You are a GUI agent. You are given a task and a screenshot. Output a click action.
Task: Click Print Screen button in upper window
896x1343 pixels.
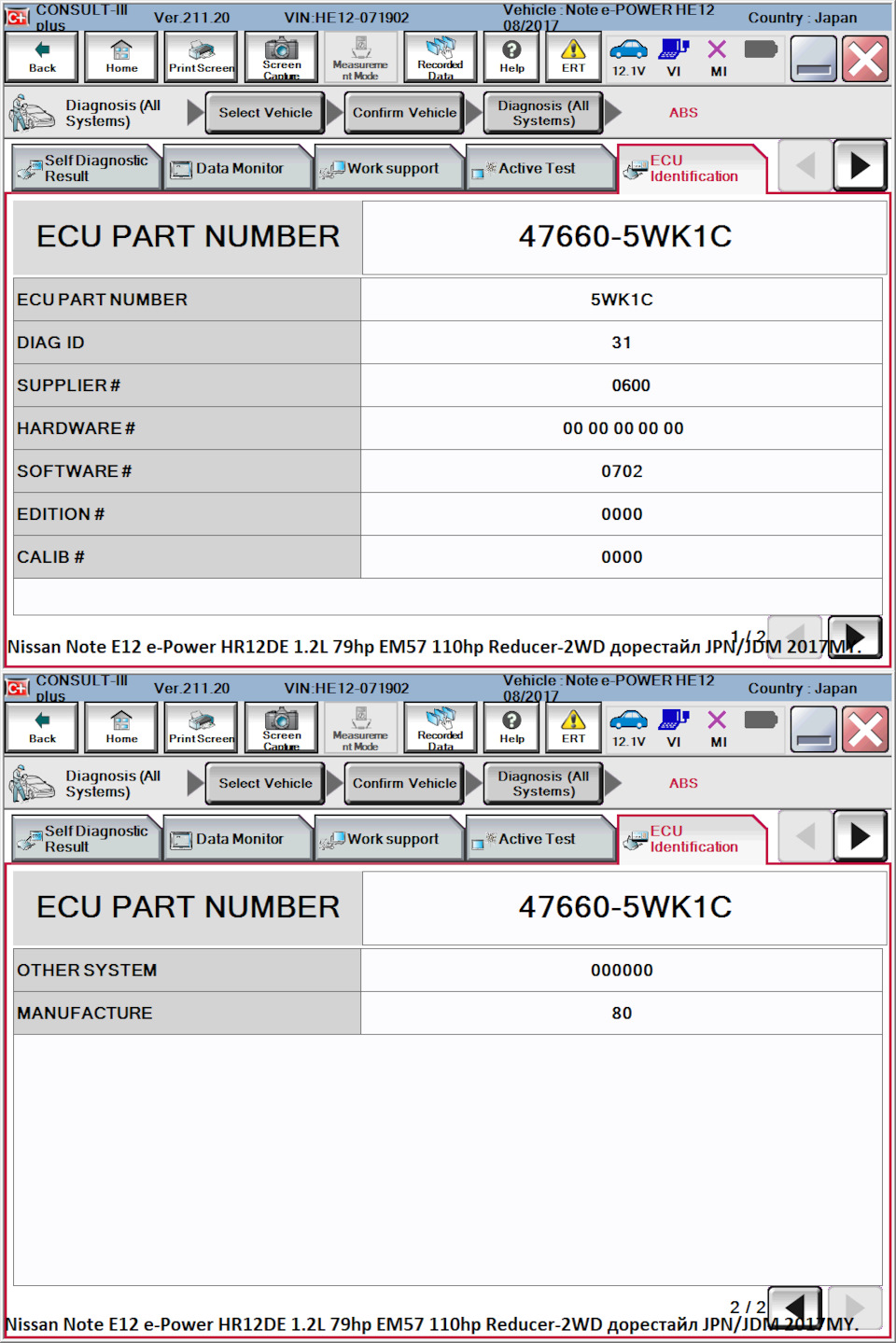(x=202, y=57)
